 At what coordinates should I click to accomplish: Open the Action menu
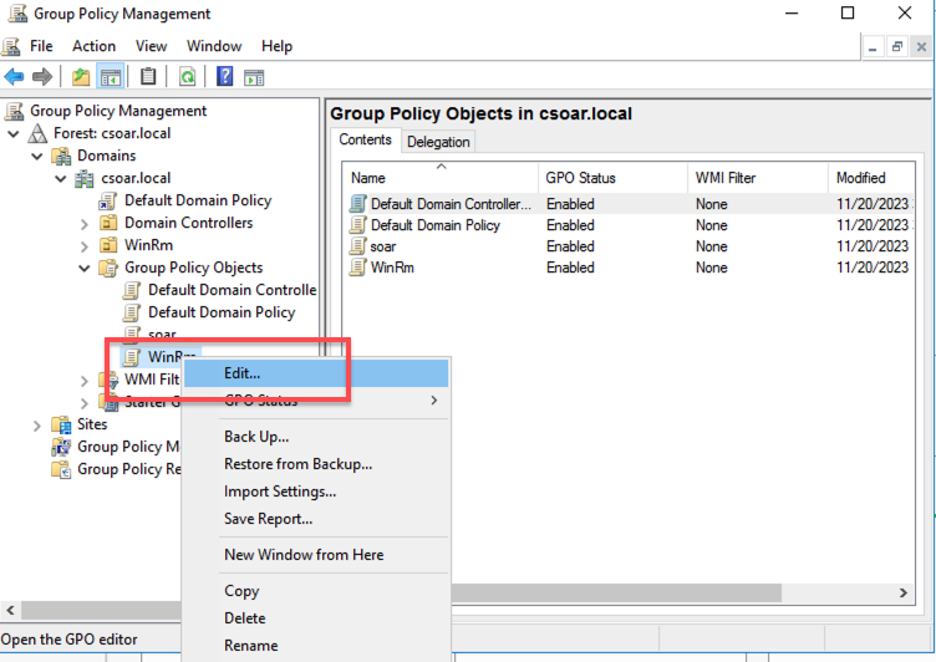93,46
